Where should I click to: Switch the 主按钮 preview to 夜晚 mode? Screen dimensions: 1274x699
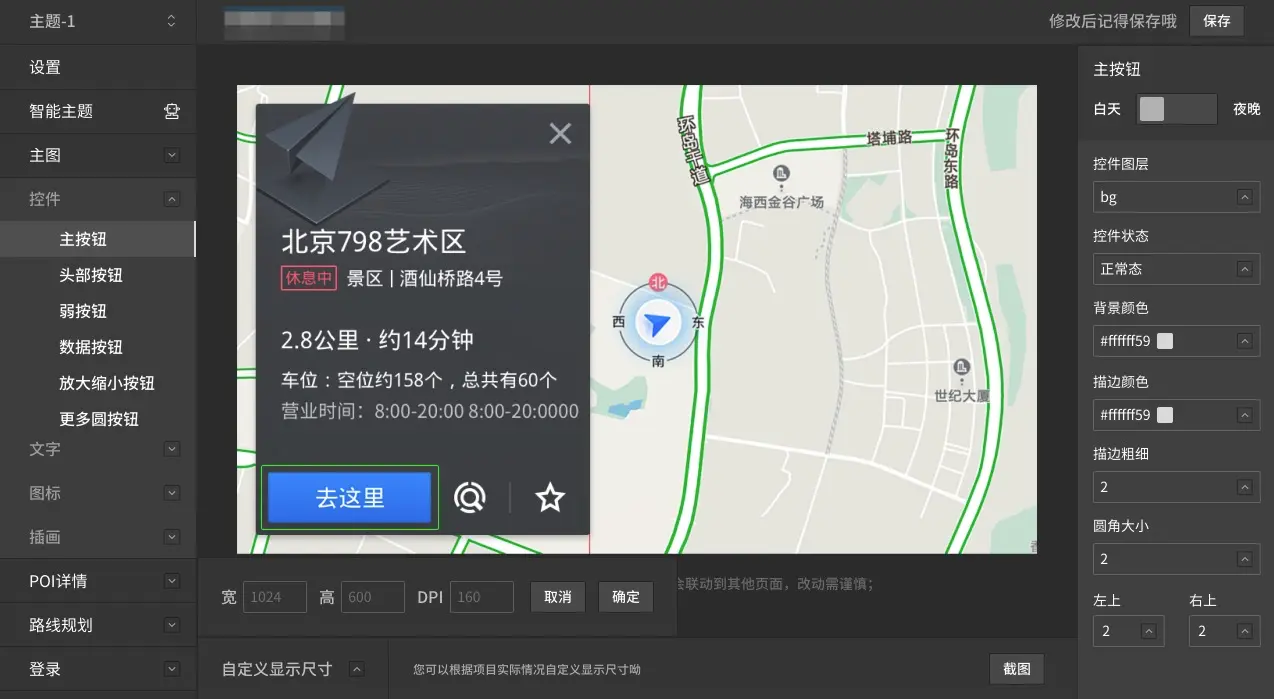point(1246,108)
